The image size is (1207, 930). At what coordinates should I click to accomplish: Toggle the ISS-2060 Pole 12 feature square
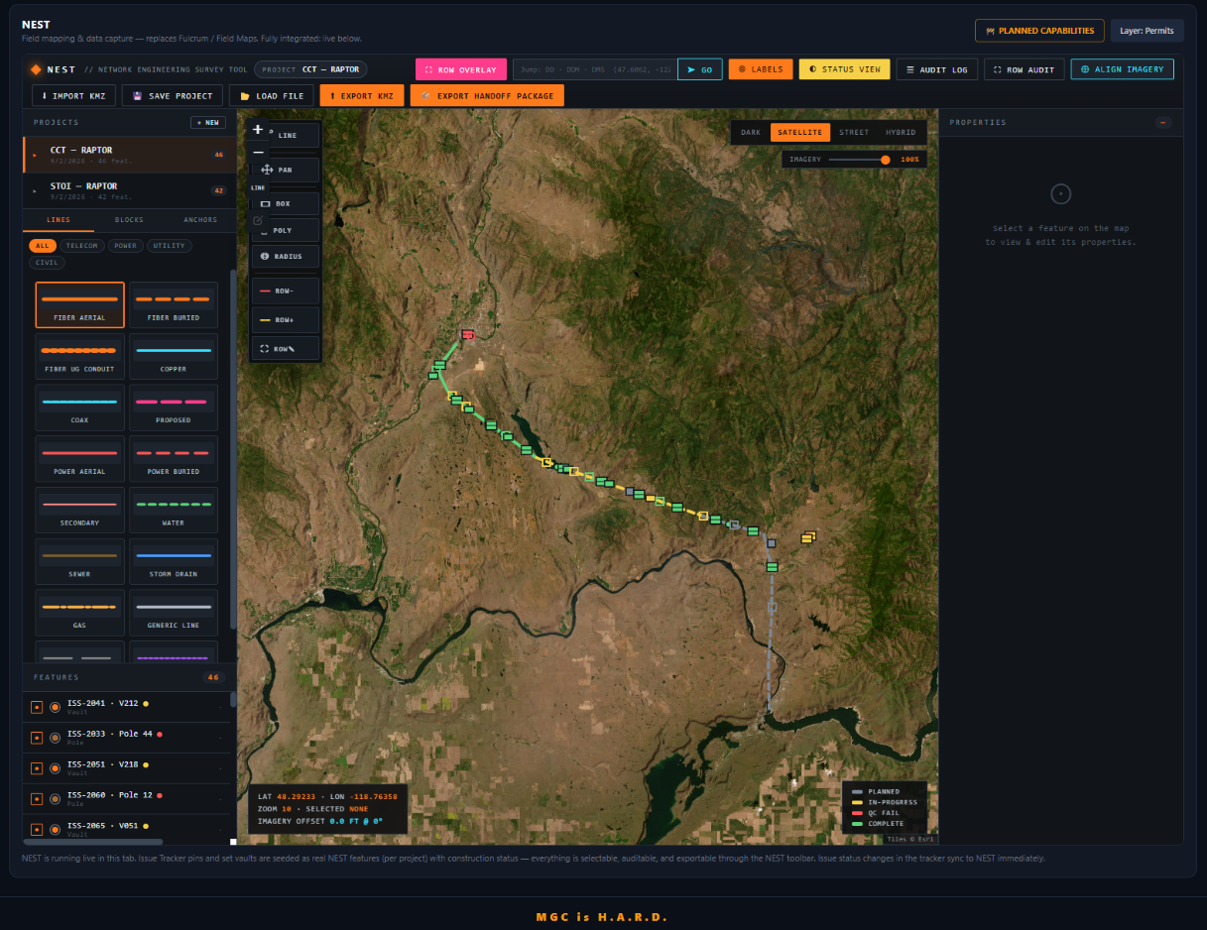pos(37,799)
